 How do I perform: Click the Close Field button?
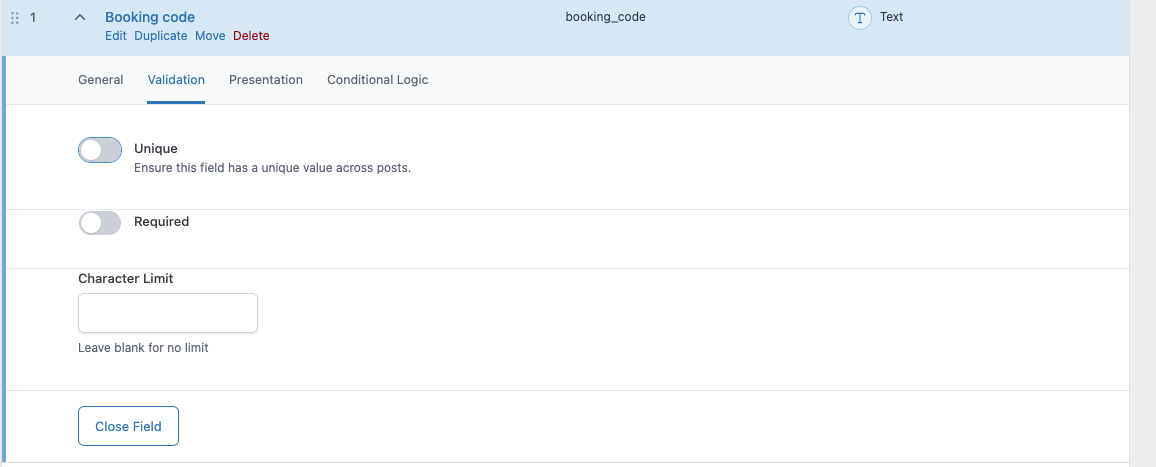point(128,426)
